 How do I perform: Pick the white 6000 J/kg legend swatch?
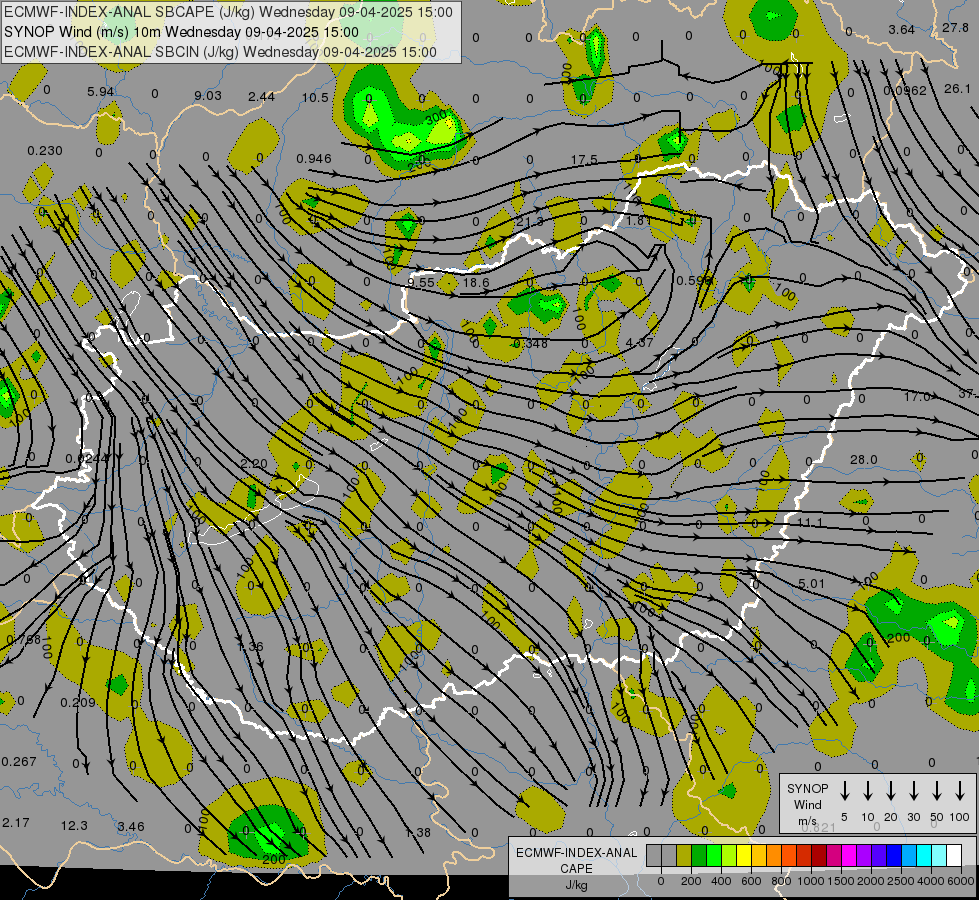pyautogui.click(x=954, y=856)
